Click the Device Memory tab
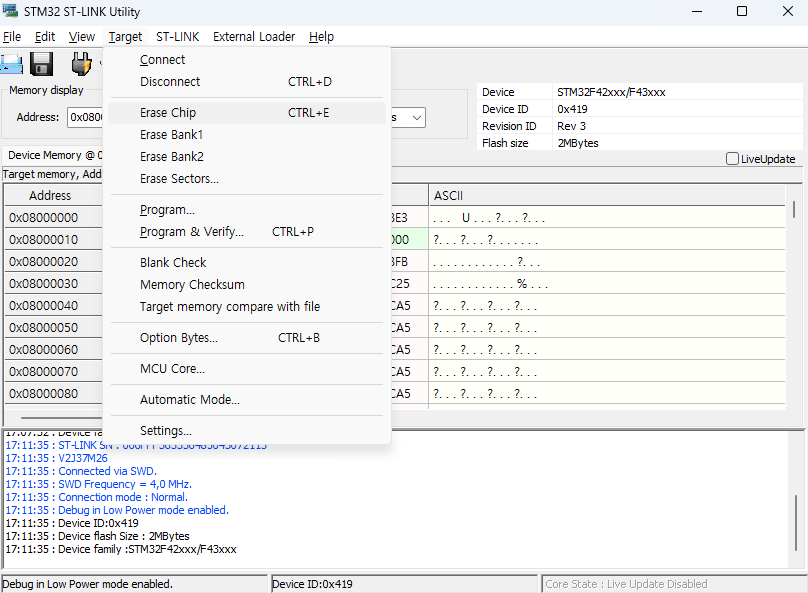The height and width of the screenshot is (593, 808). click(x=53, y=155)
